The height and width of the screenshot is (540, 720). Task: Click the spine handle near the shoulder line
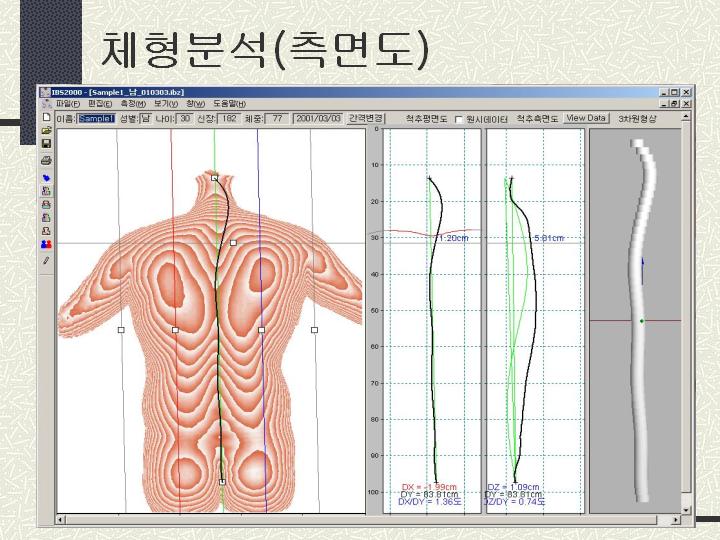(233, 242)
